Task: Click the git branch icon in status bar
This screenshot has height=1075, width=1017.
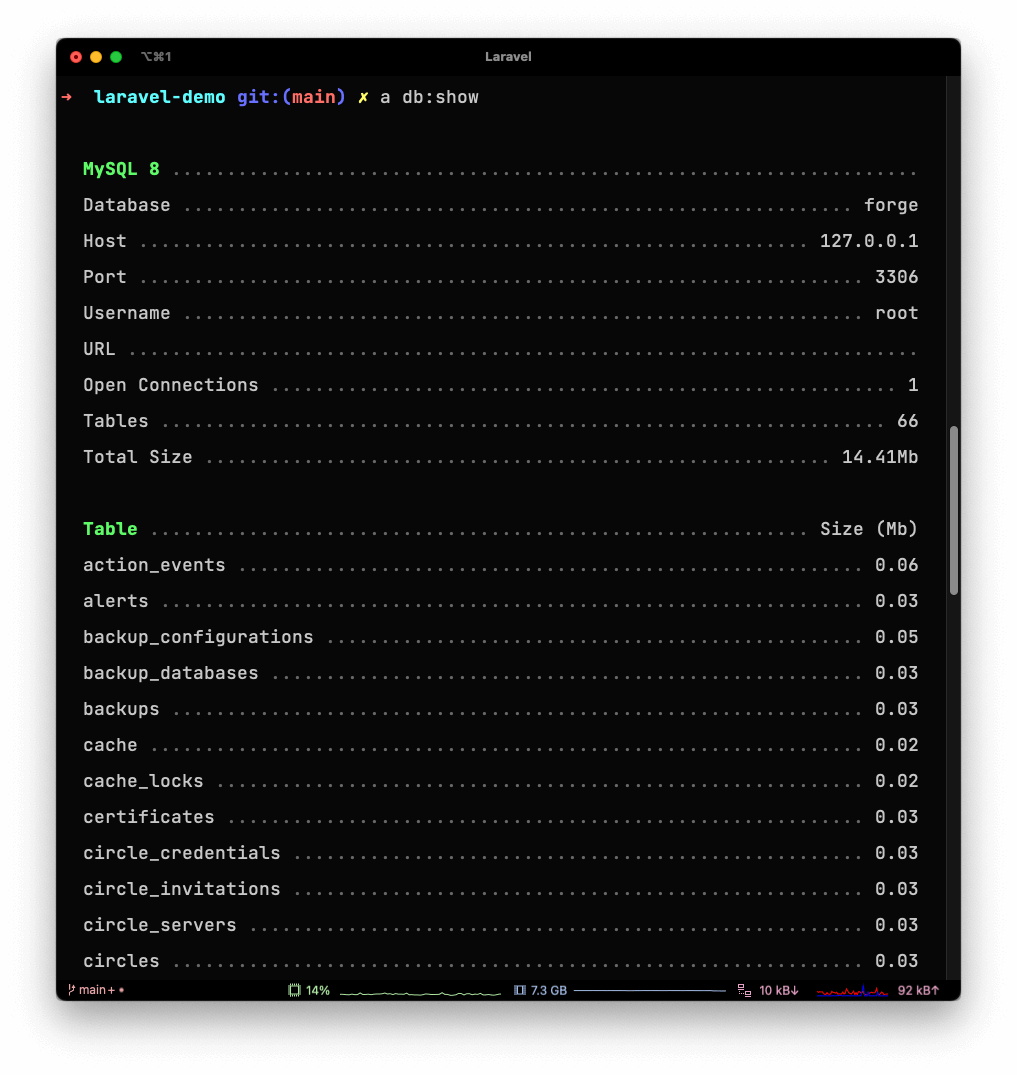Action: click(x=71, y=989)
